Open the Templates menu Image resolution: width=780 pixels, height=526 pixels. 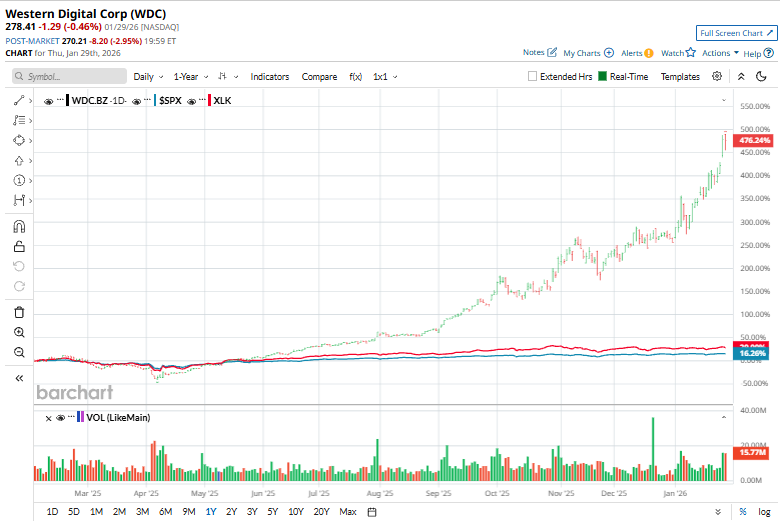point(680,77)
